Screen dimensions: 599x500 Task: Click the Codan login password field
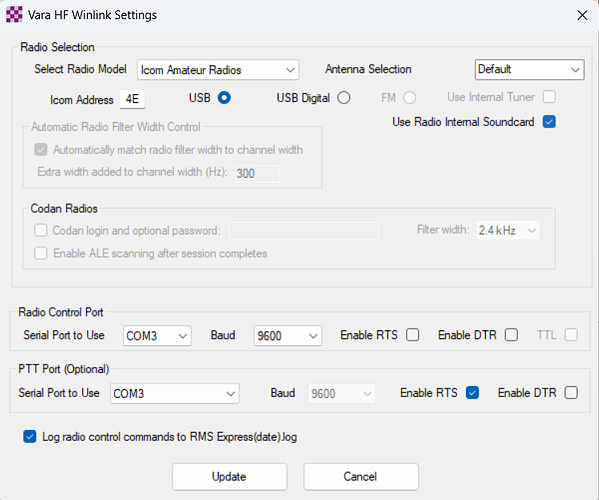click(x=304, y=231)
